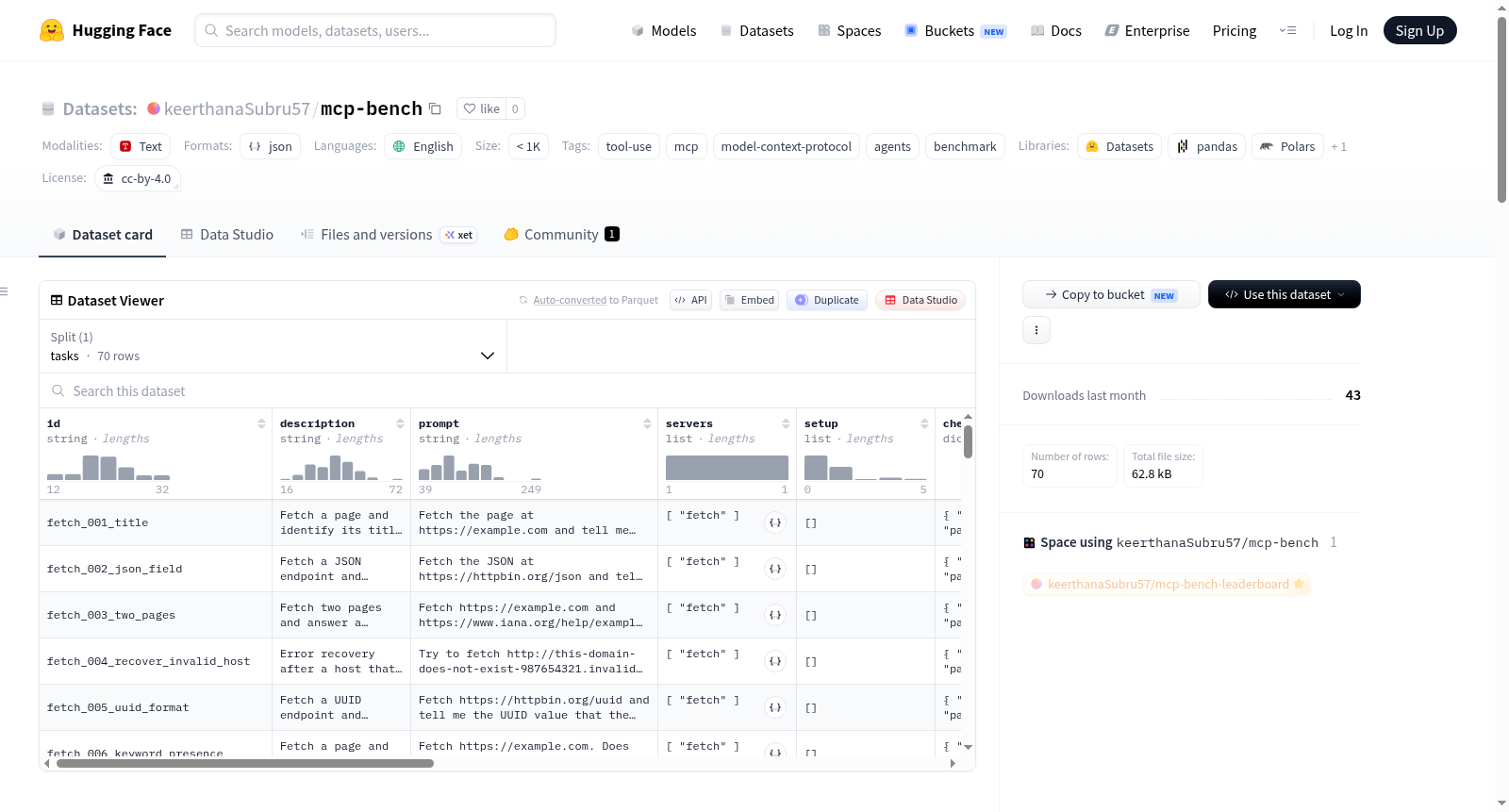Click Copy to bucket
Screen dimensions: 1509x812
(x=1111, y=294)
